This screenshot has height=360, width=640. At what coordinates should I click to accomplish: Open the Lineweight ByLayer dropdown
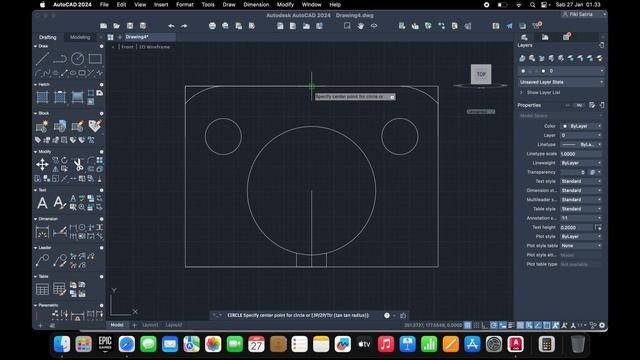[581, 163]
